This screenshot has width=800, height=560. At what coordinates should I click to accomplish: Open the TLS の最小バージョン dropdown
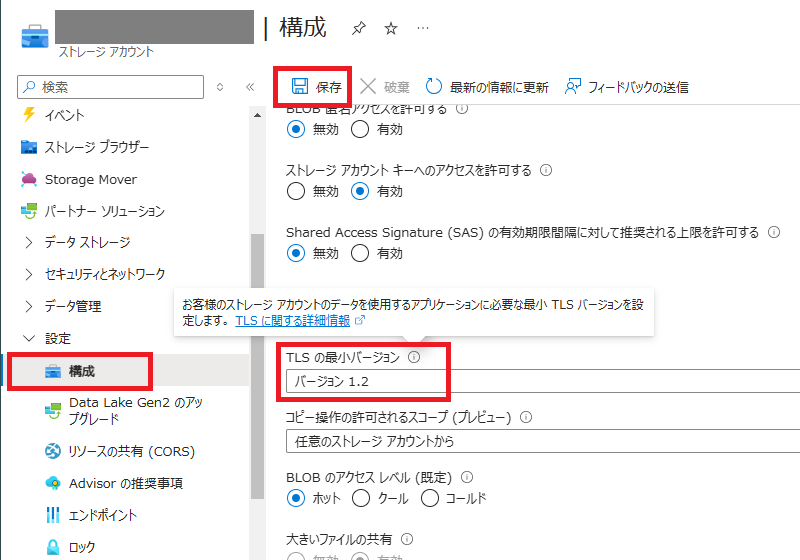(x=543, y=381)
